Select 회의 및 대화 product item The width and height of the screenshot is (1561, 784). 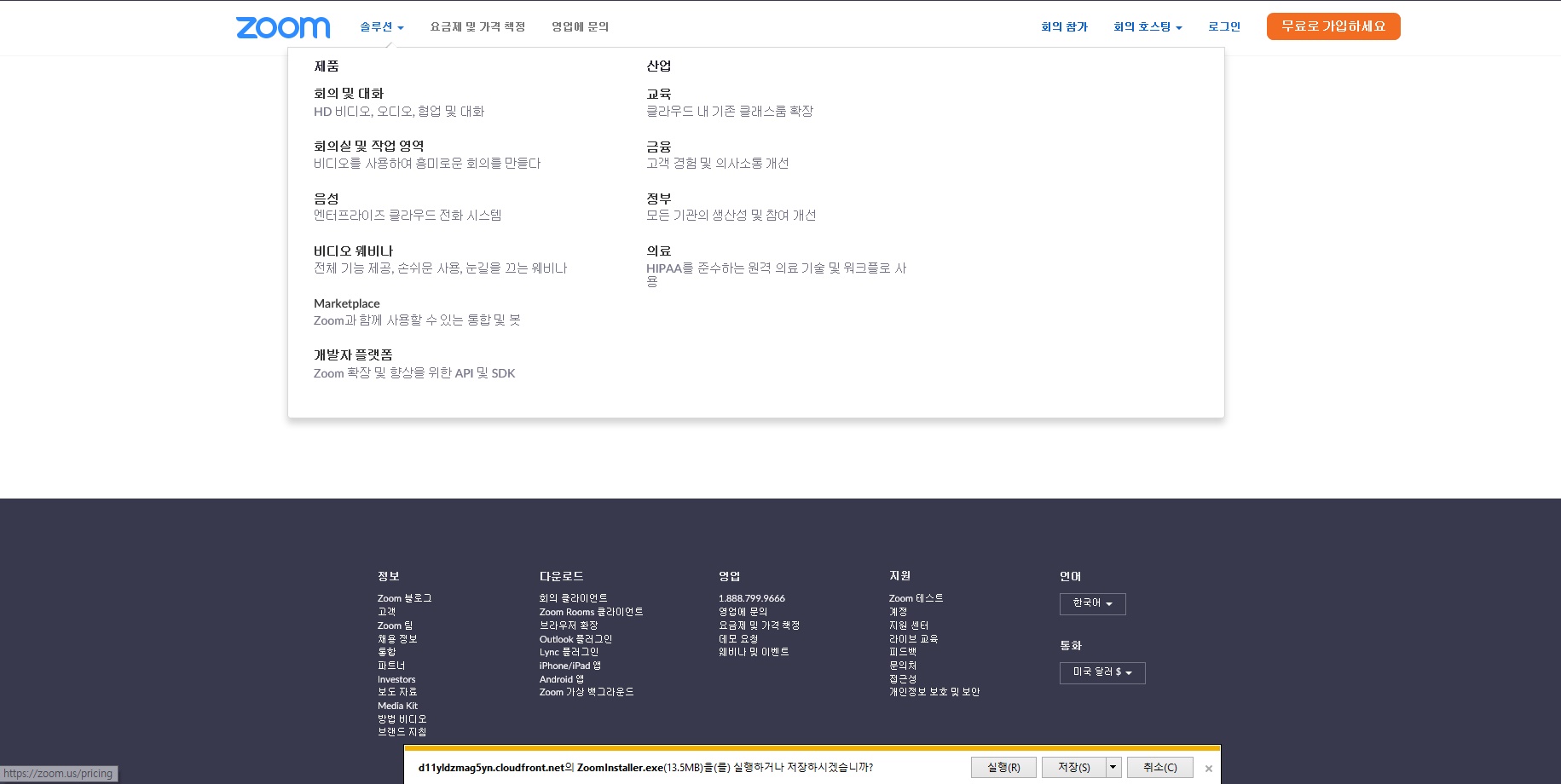[349, 94]
